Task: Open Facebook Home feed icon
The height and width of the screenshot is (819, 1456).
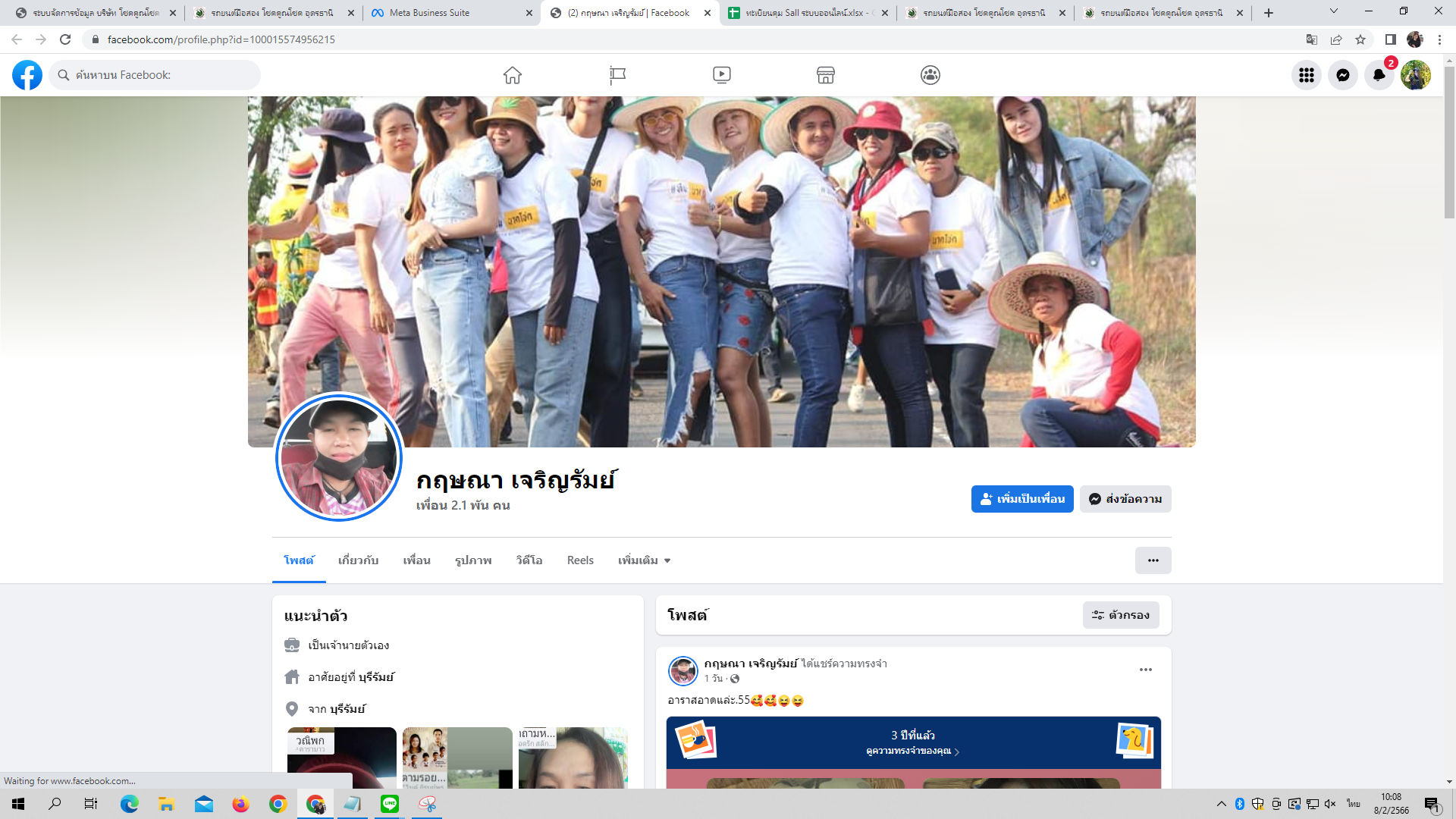Action: (513, 75)
